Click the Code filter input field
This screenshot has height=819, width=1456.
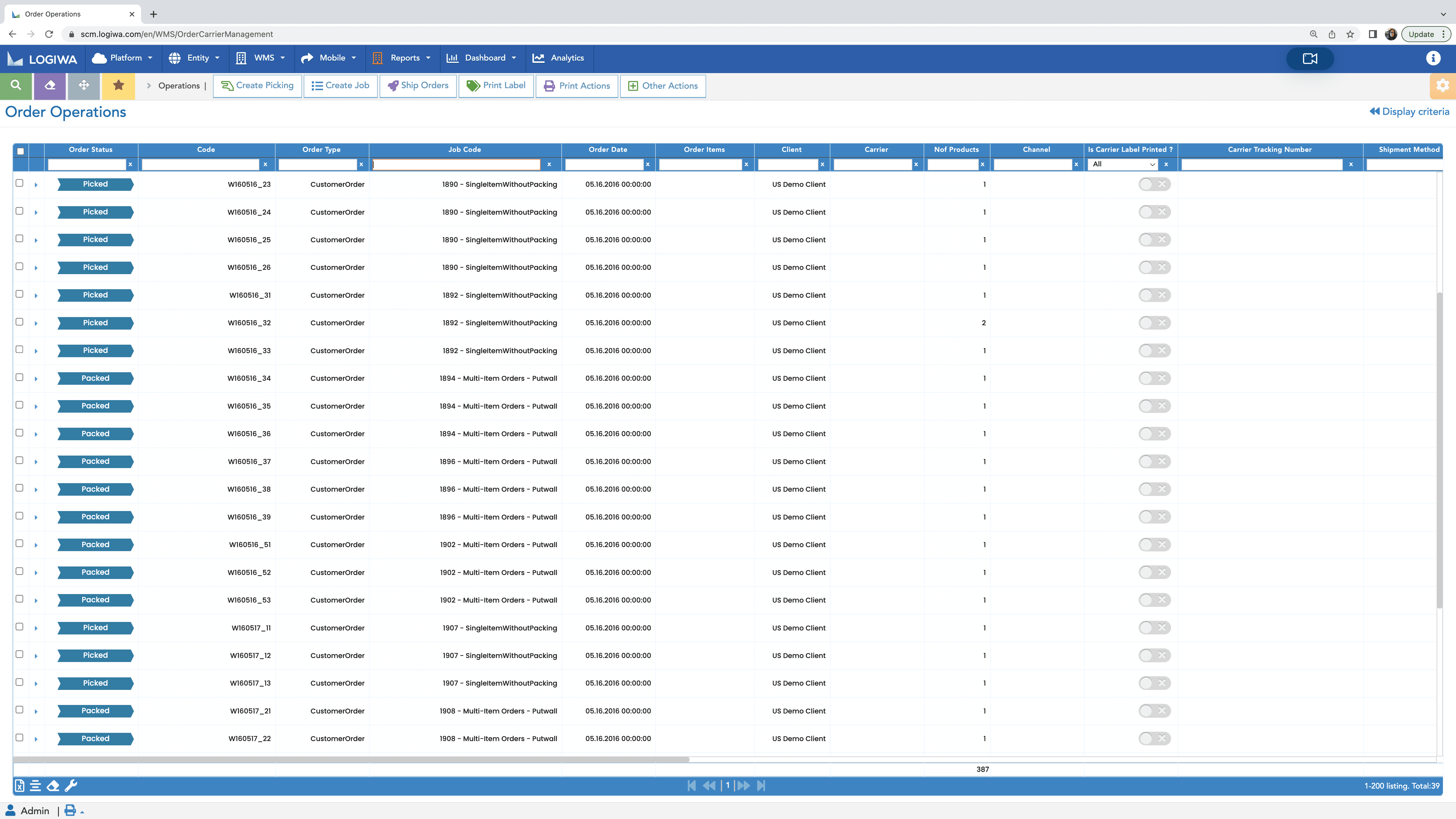pyautogui.click(x=201, y=164)
